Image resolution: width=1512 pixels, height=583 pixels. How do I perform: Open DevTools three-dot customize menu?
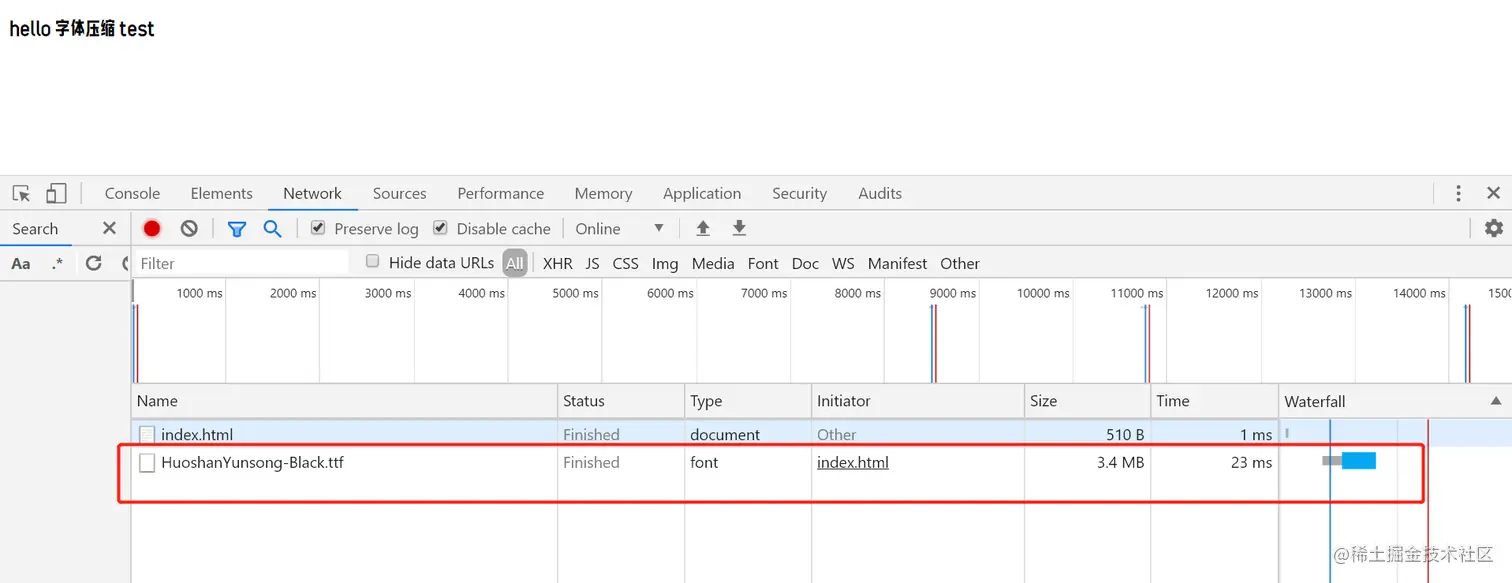pos(1458,193)
